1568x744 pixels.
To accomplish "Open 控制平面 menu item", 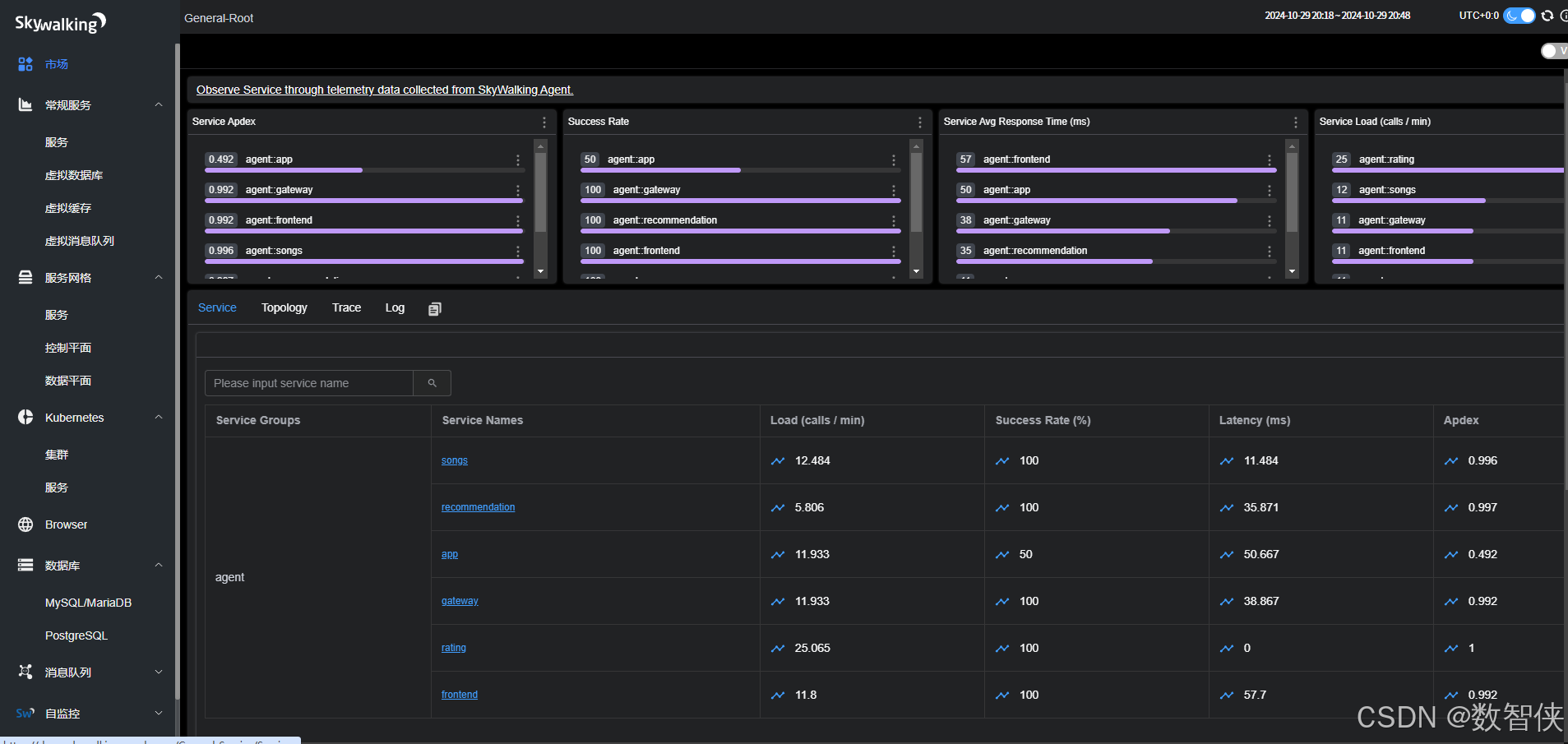I will [68, 348].
